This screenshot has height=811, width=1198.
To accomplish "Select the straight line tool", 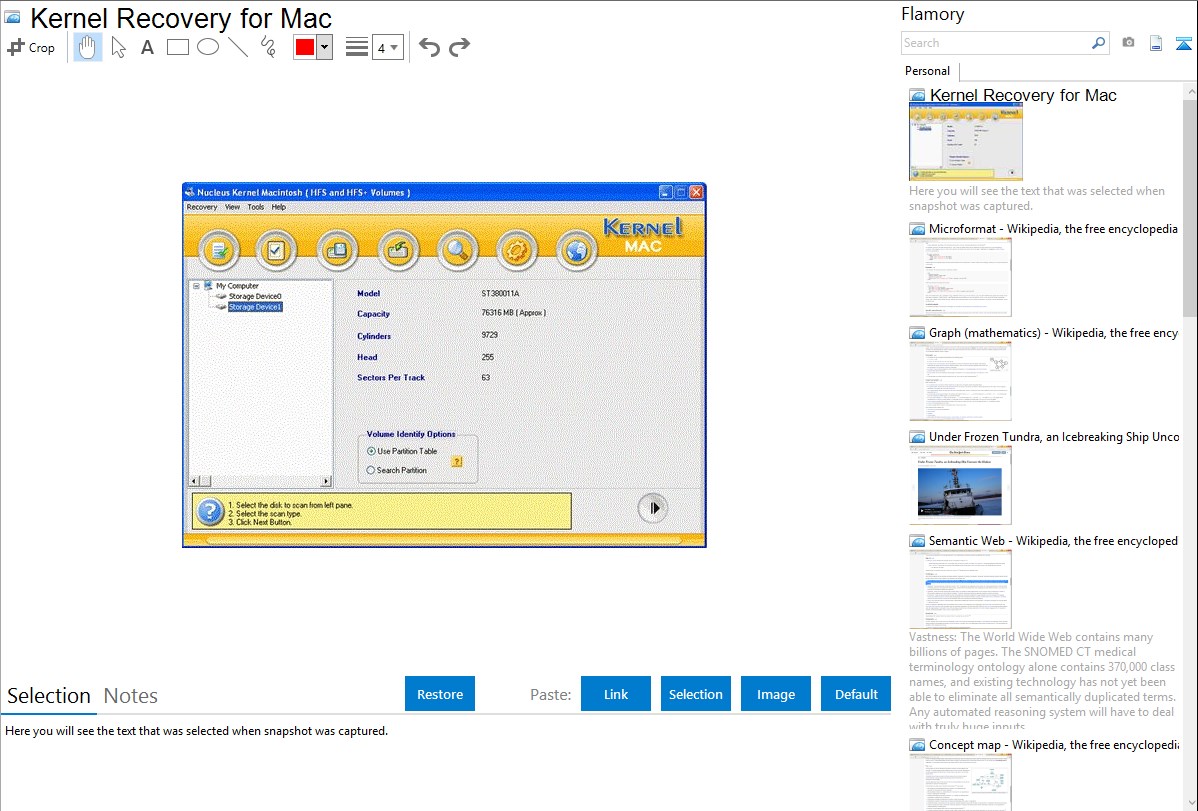I will (238, 47).
